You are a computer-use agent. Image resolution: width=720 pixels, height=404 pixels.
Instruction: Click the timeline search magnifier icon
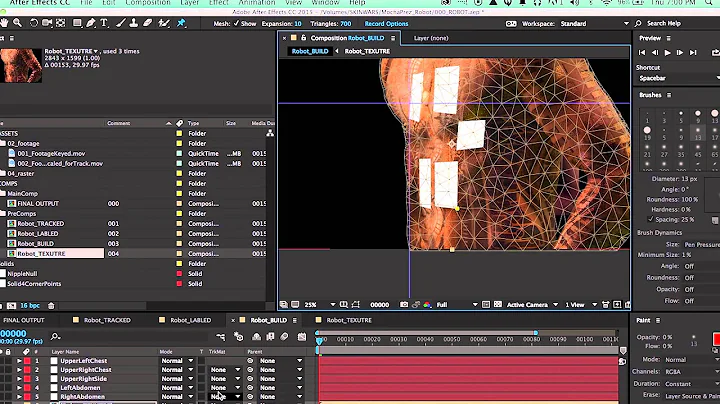[56, 337]
